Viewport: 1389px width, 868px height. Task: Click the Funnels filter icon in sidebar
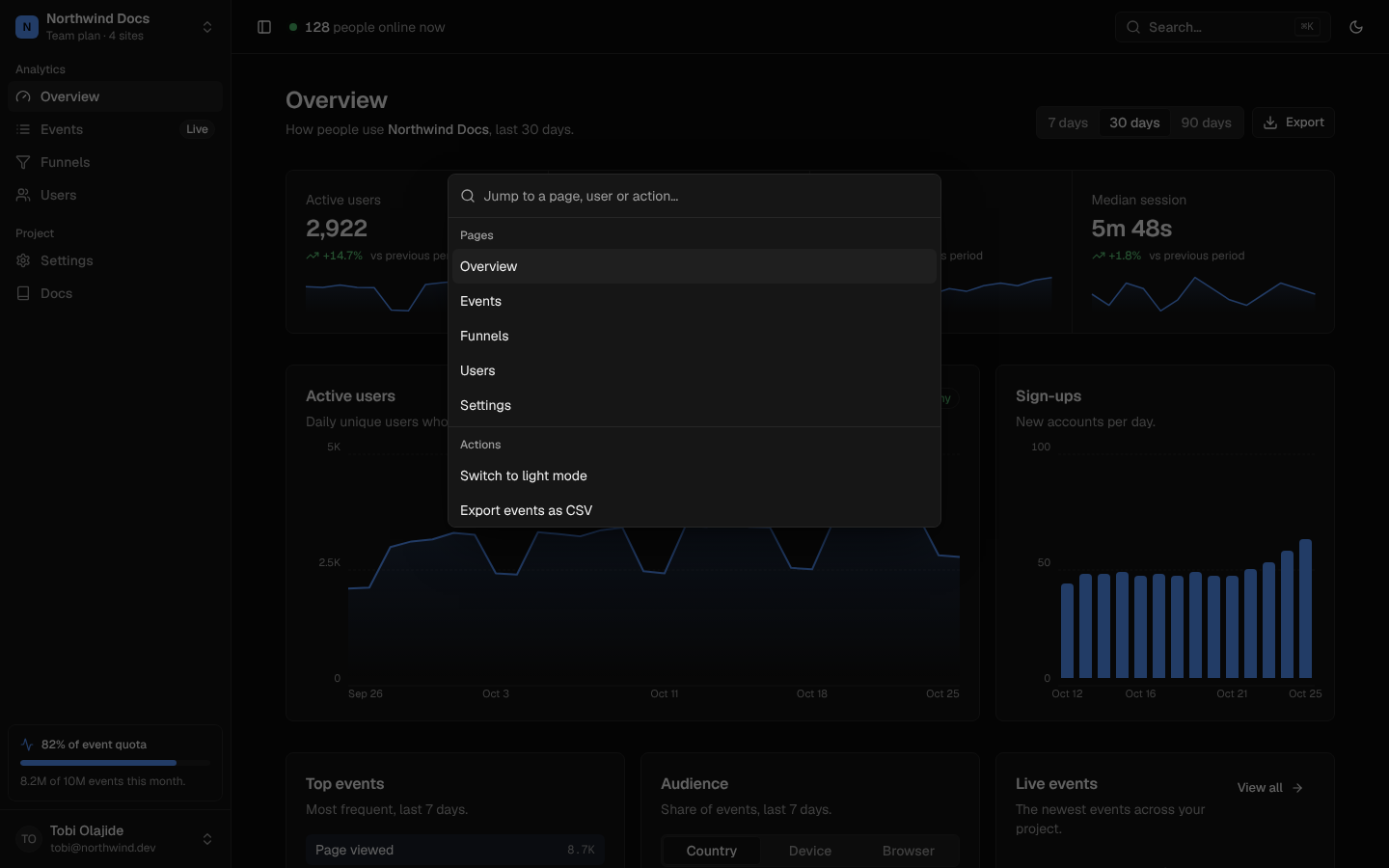pos(23,162)
